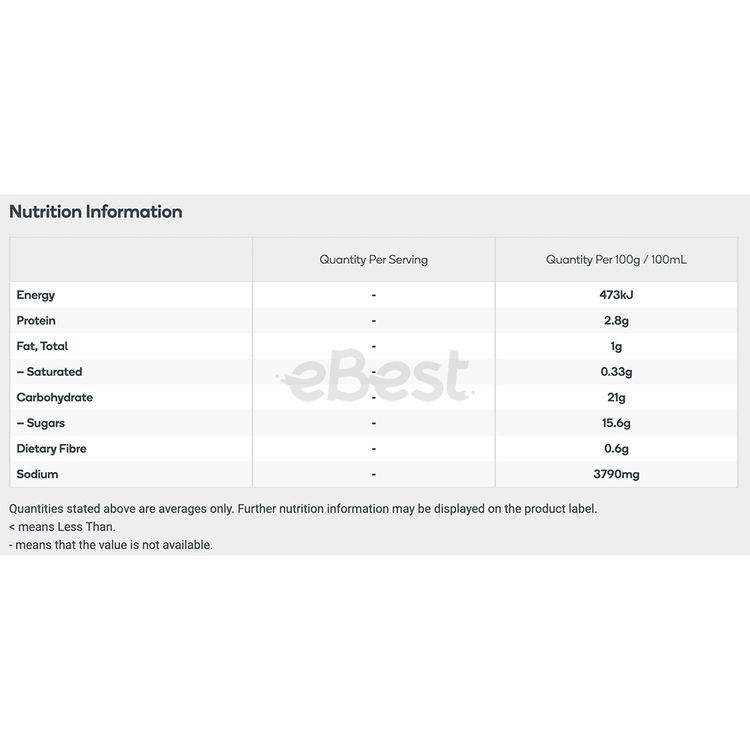Select the Quantity Per 100g / 100mL header

[x=616, y=260]
